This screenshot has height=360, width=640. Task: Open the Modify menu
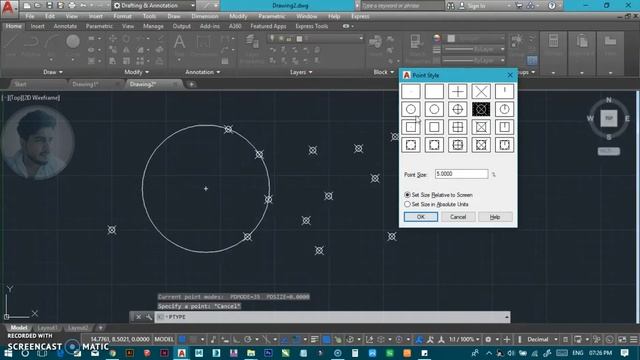[x=238, y=16]
